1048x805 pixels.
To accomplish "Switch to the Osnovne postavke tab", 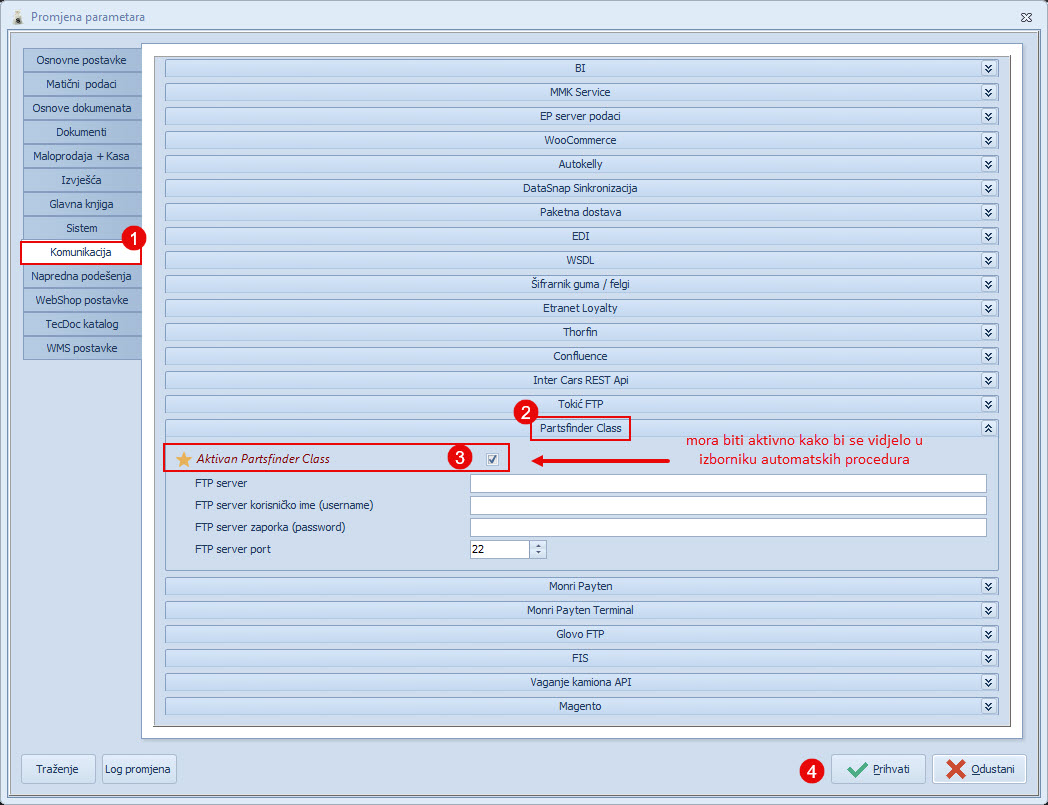I will point(81,60).
